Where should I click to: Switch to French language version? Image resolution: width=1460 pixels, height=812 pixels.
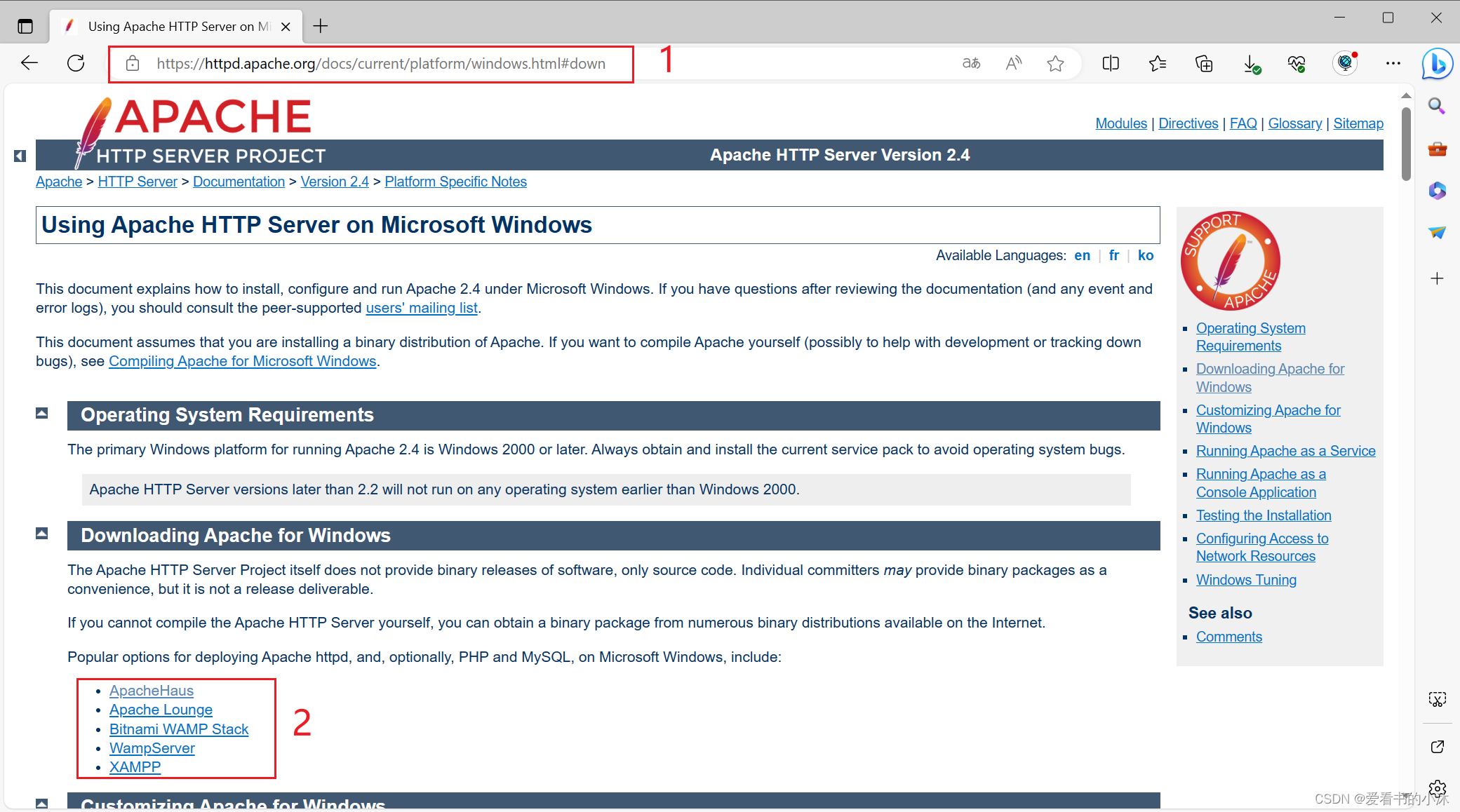click(x=1113, y=255)
